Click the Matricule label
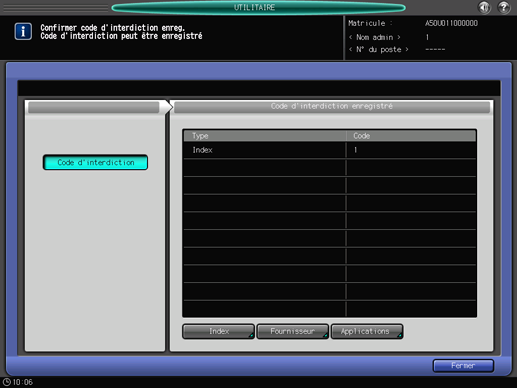This screenshot has width=517, height=388. point(370,23)
